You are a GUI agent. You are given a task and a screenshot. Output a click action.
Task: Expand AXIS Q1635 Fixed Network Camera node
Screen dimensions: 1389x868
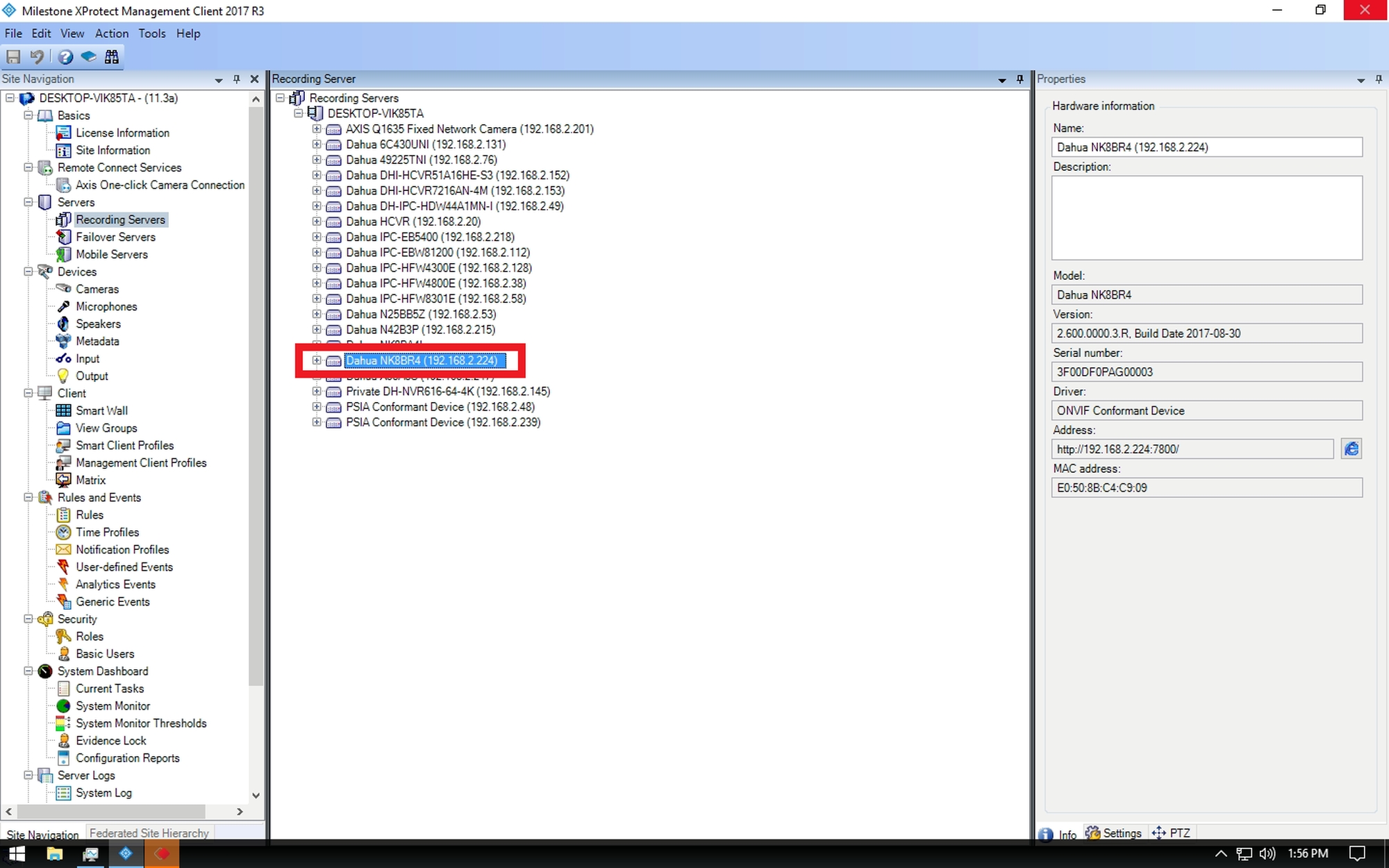point(317,129)
